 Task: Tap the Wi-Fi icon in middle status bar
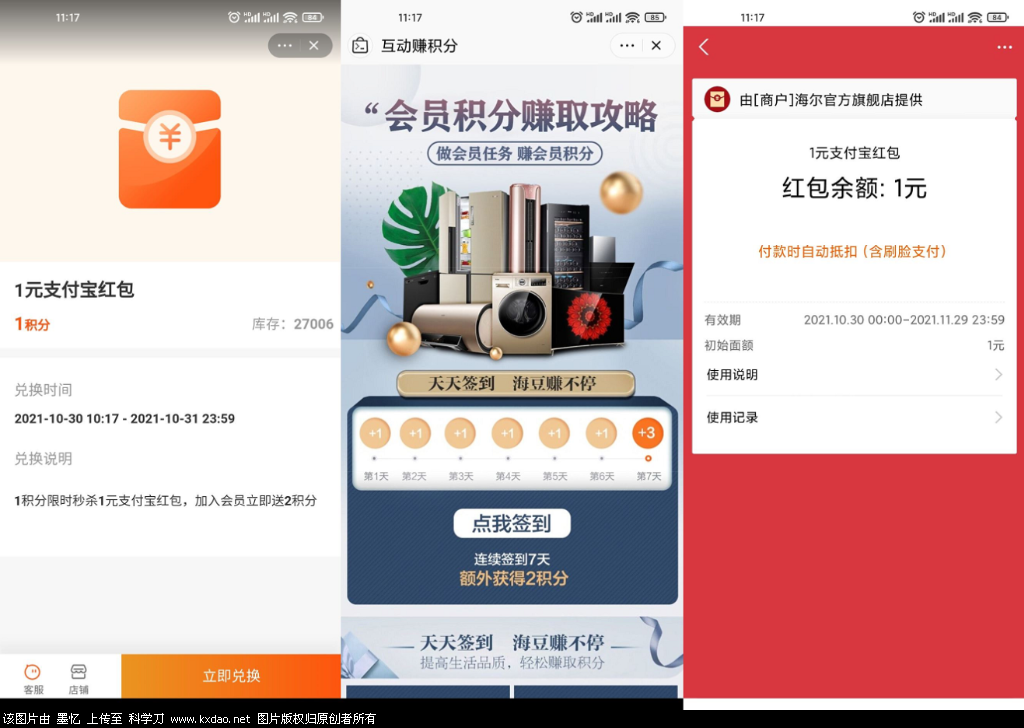(632, 17)
